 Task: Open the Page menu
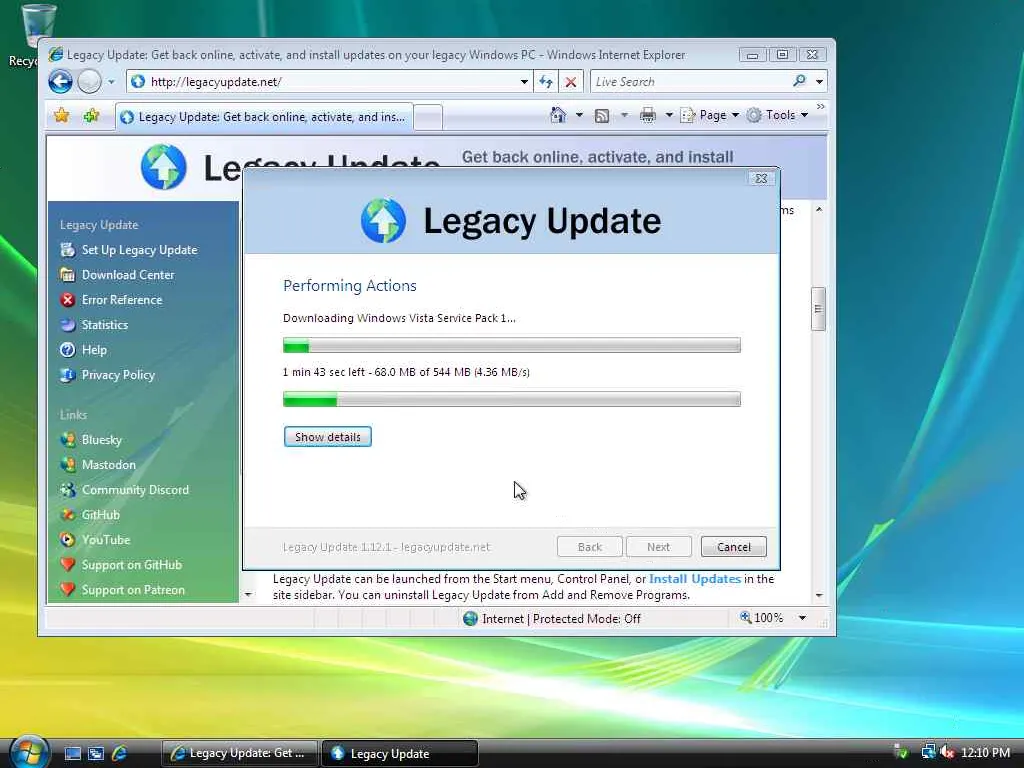pos(710,115)
